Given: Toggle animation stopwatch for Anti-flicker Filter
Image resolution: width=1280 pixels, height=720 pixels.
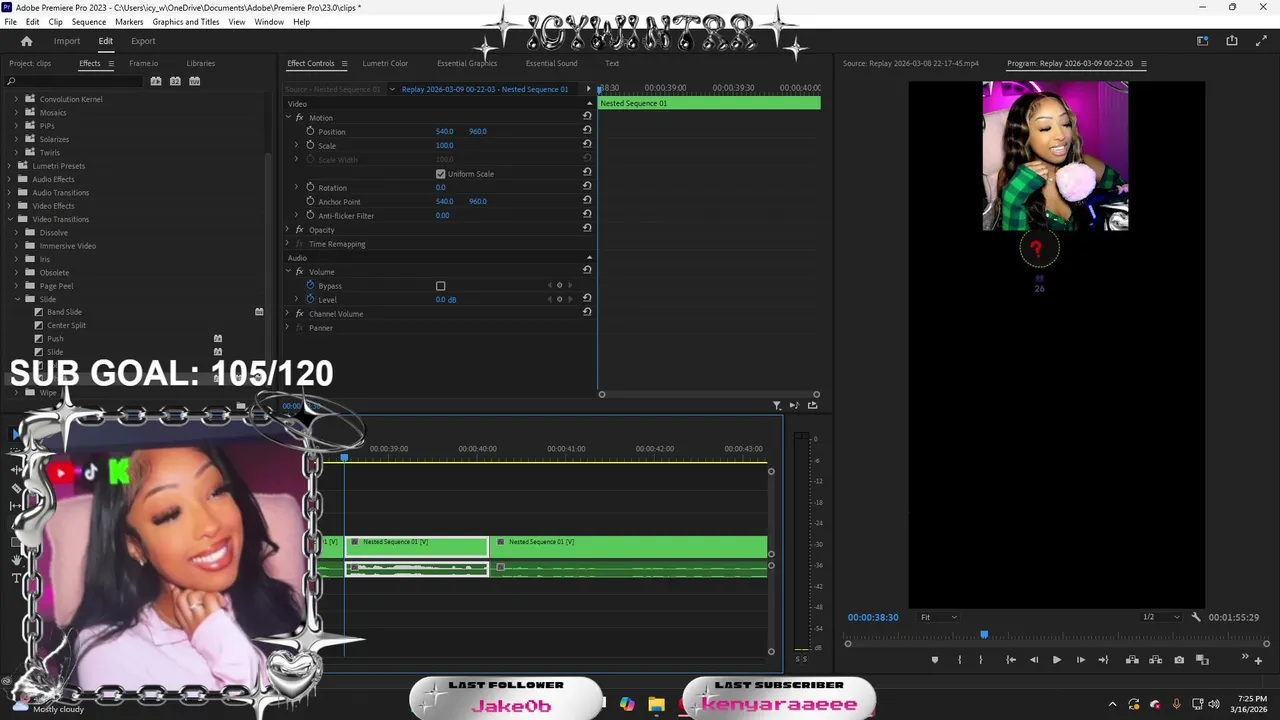Looking at the screenshot, I should (x=310, y=215).
